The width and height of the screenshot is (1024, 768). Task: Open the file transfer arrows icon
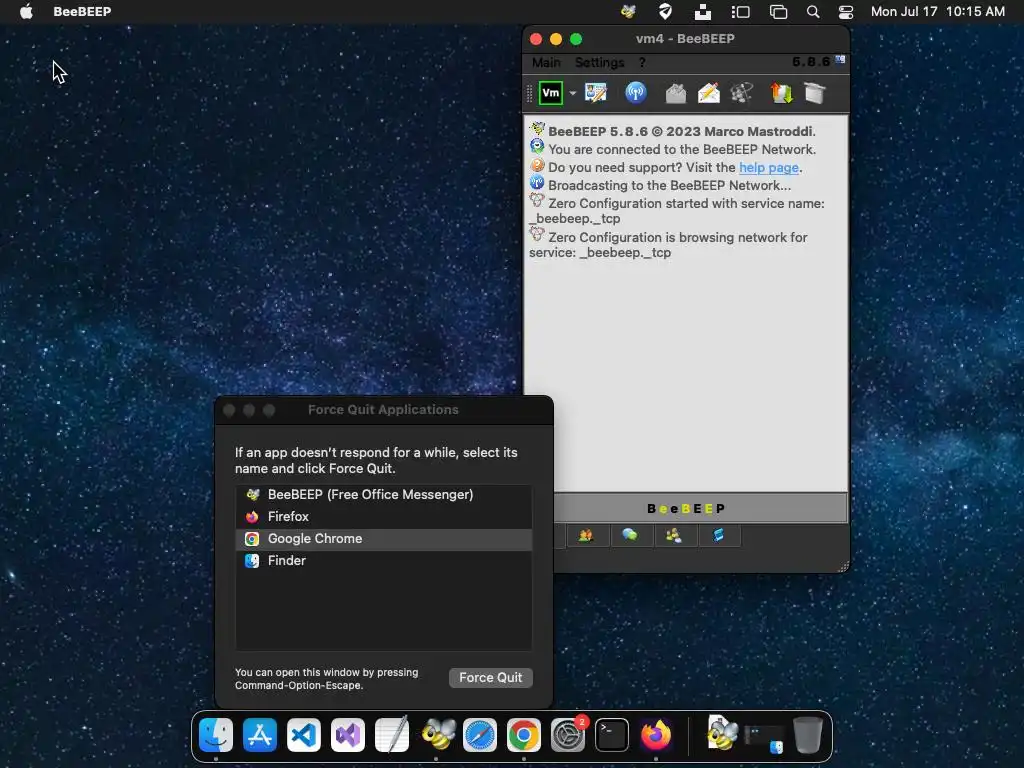(782, 93)
